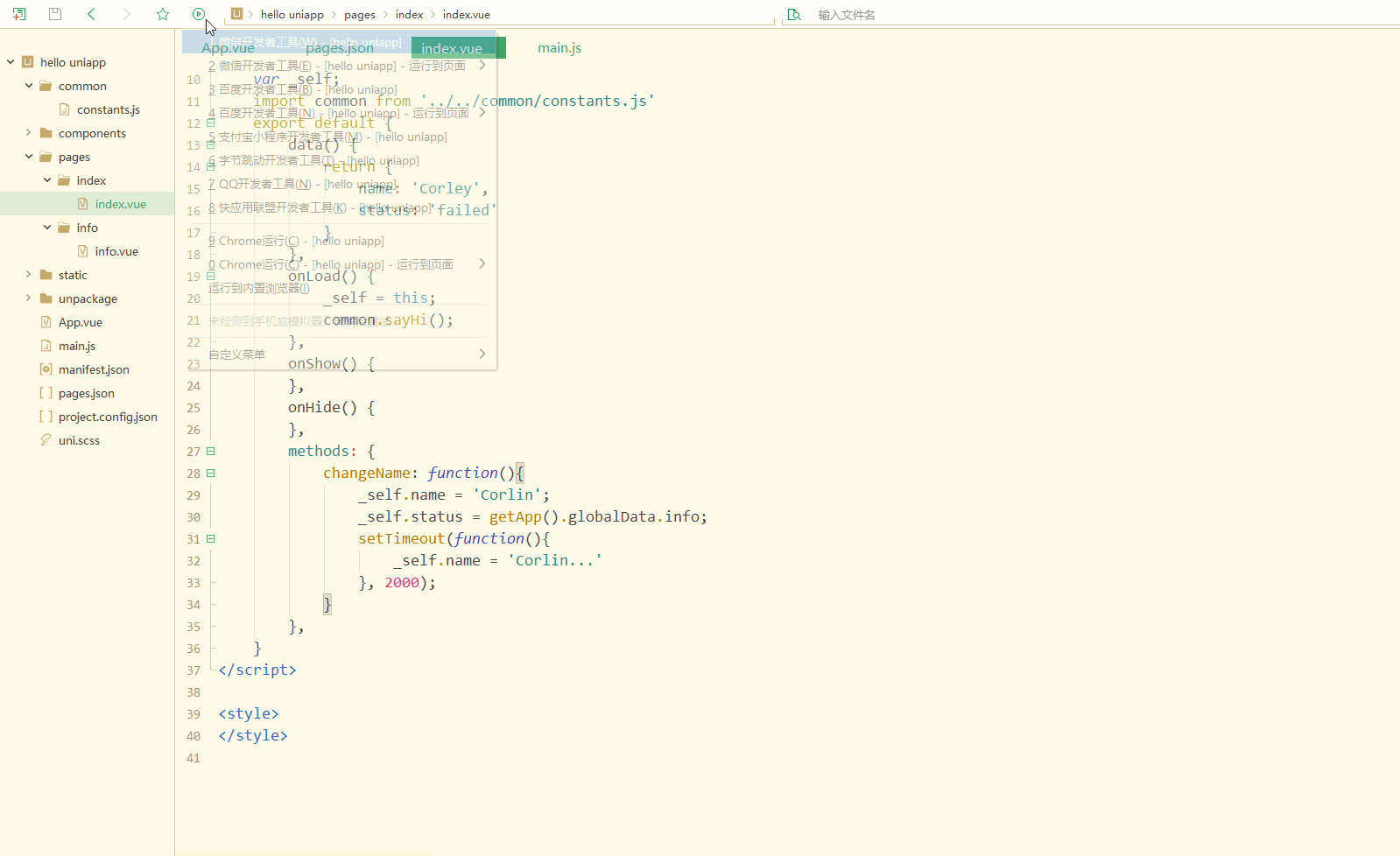Click the info.vue file icon in tree
Viewport: 1400px width, 856px height.
point(82,251)
